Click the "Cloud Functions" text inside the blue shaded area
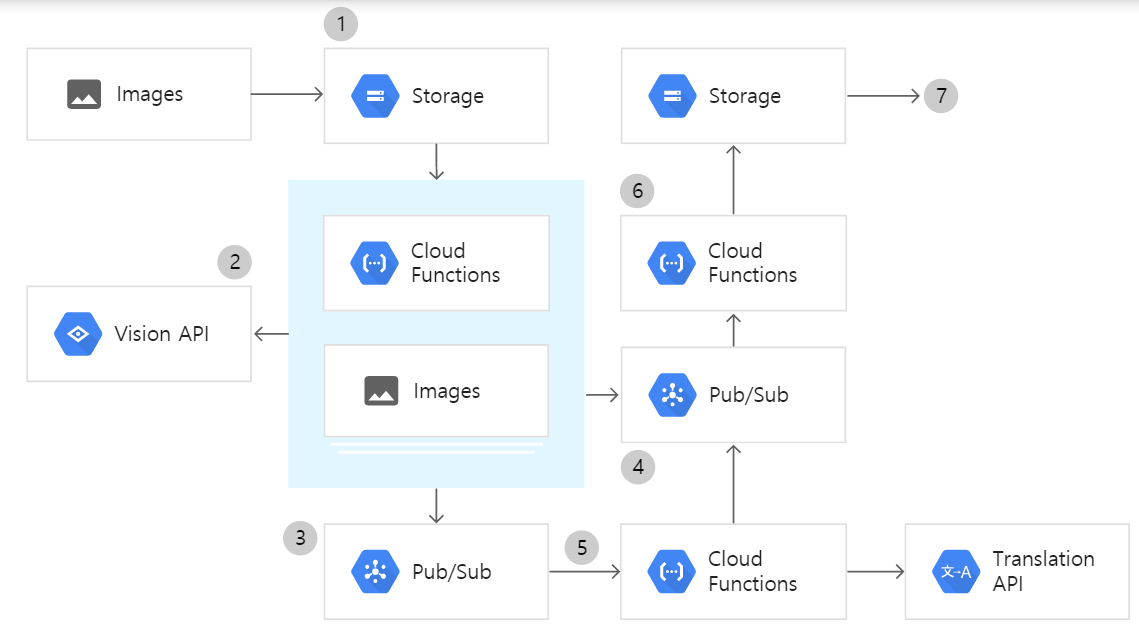This screenshot has width=1139, height=636. coord(455,263)
